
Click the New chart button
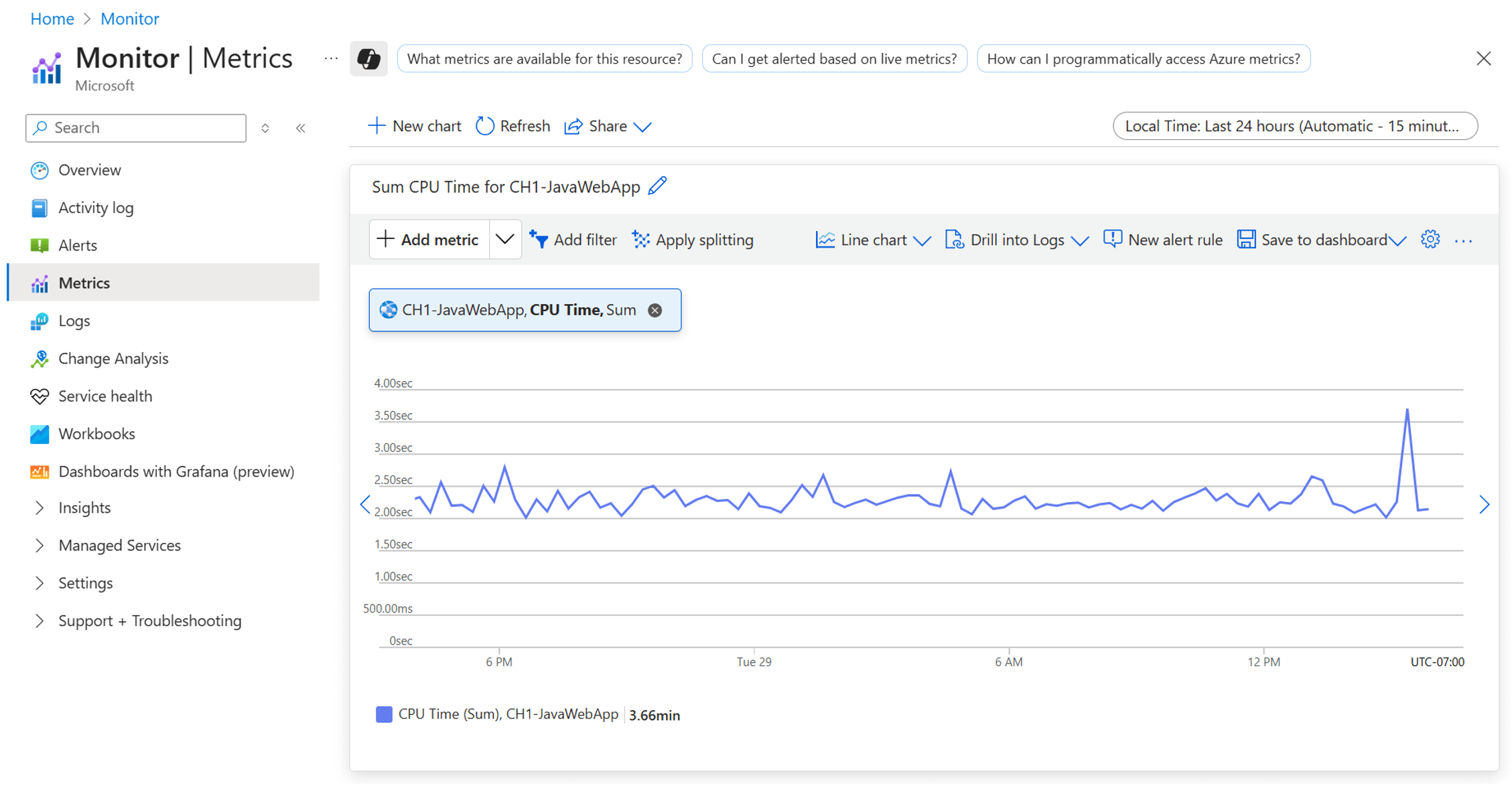(415, 126)
